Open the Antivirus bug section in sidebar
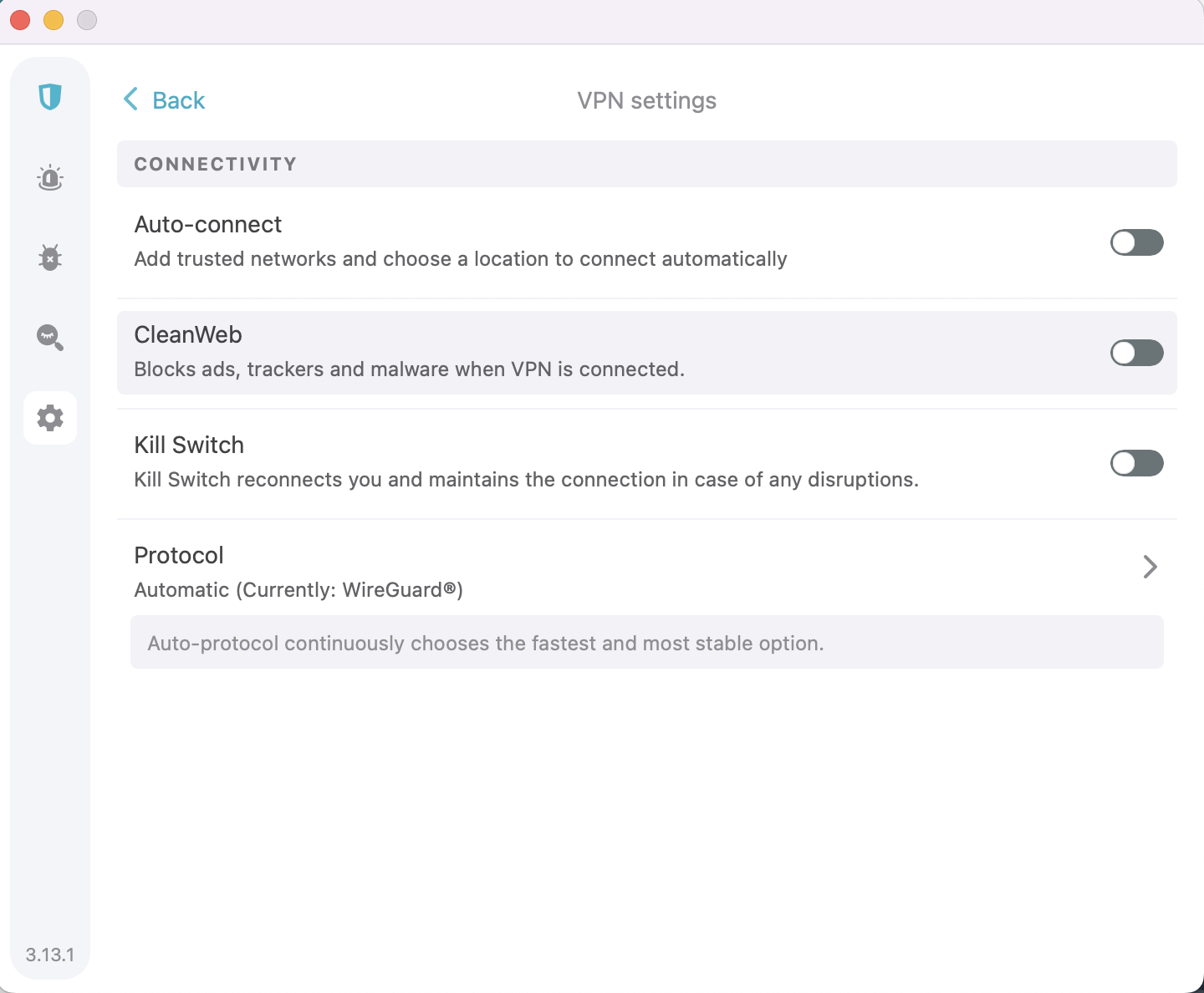This screenshot has height=993, width=1204. point(50,257)
